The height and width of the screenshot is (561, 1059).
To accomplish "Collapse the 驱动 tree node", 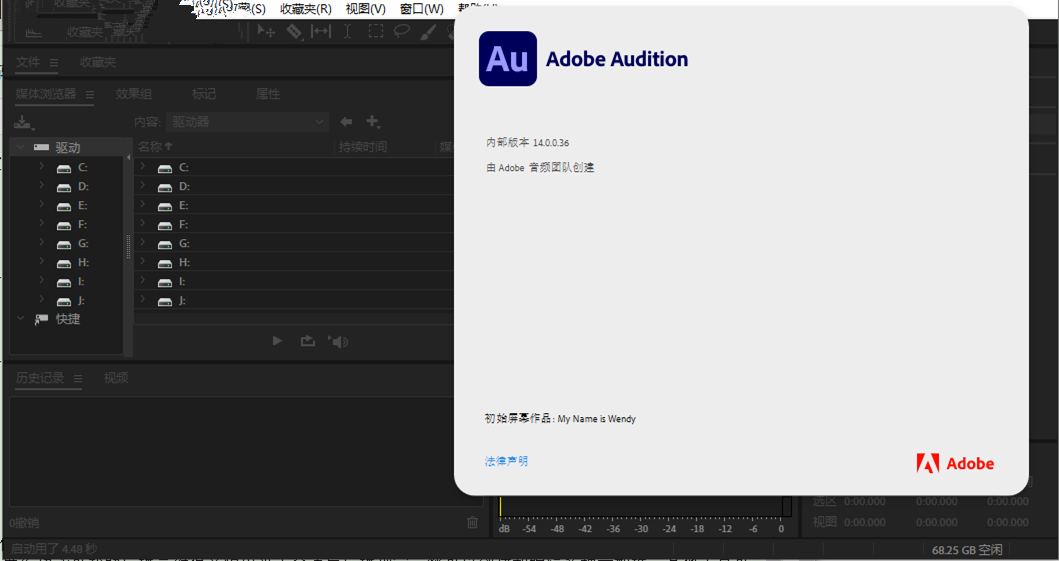I will tap(20, 147).
